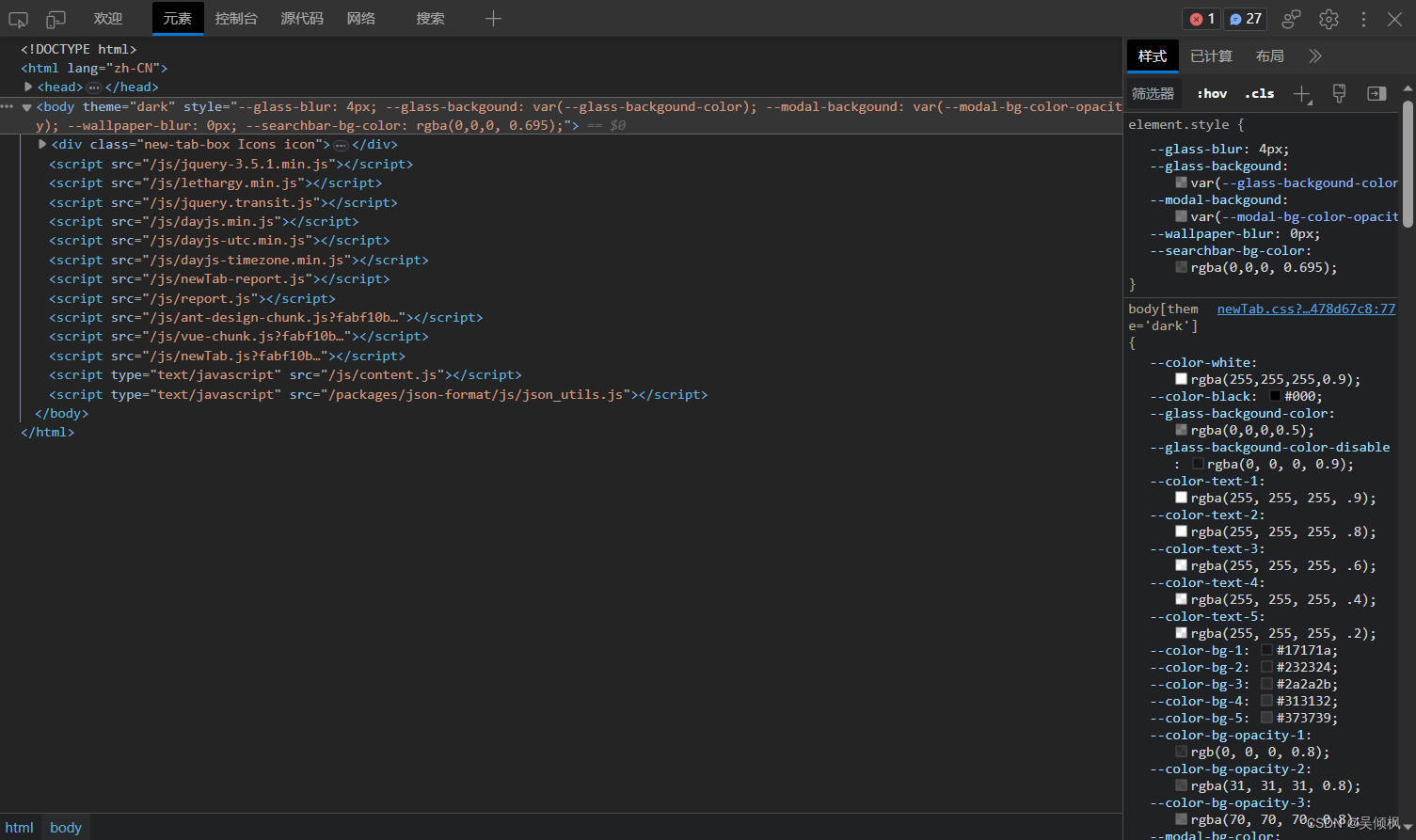Select the closing </html> tag line
The width and height of the screenshot is (1416, 840).
pos(47,433)
